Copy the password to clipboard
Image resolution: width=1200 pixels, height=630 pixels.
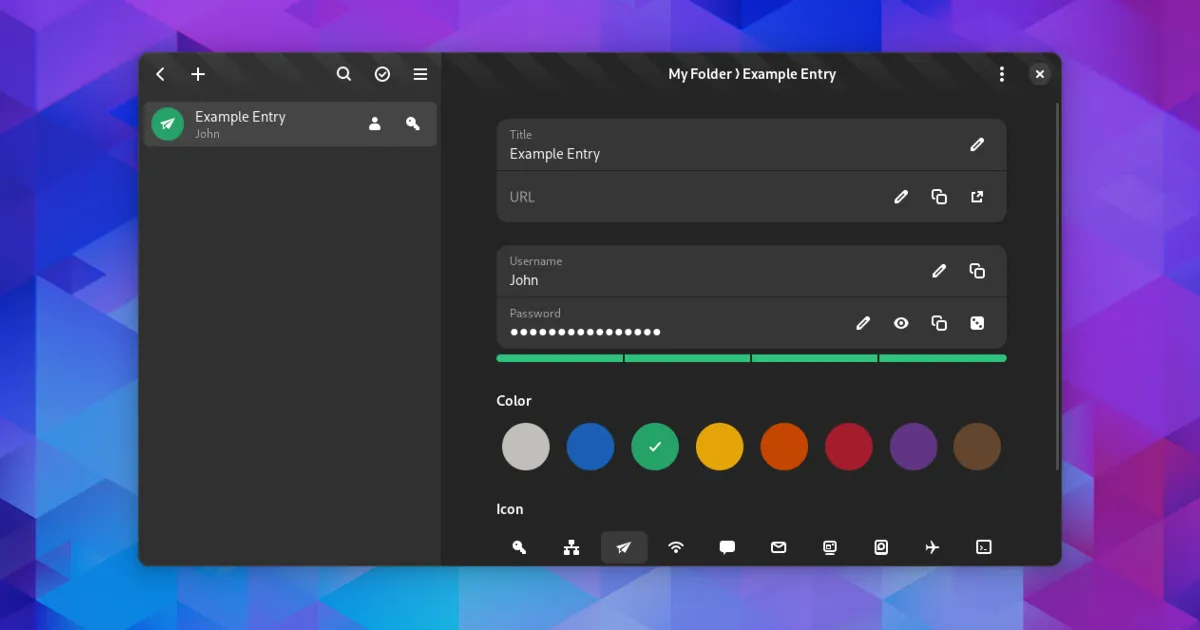(939, 323)
